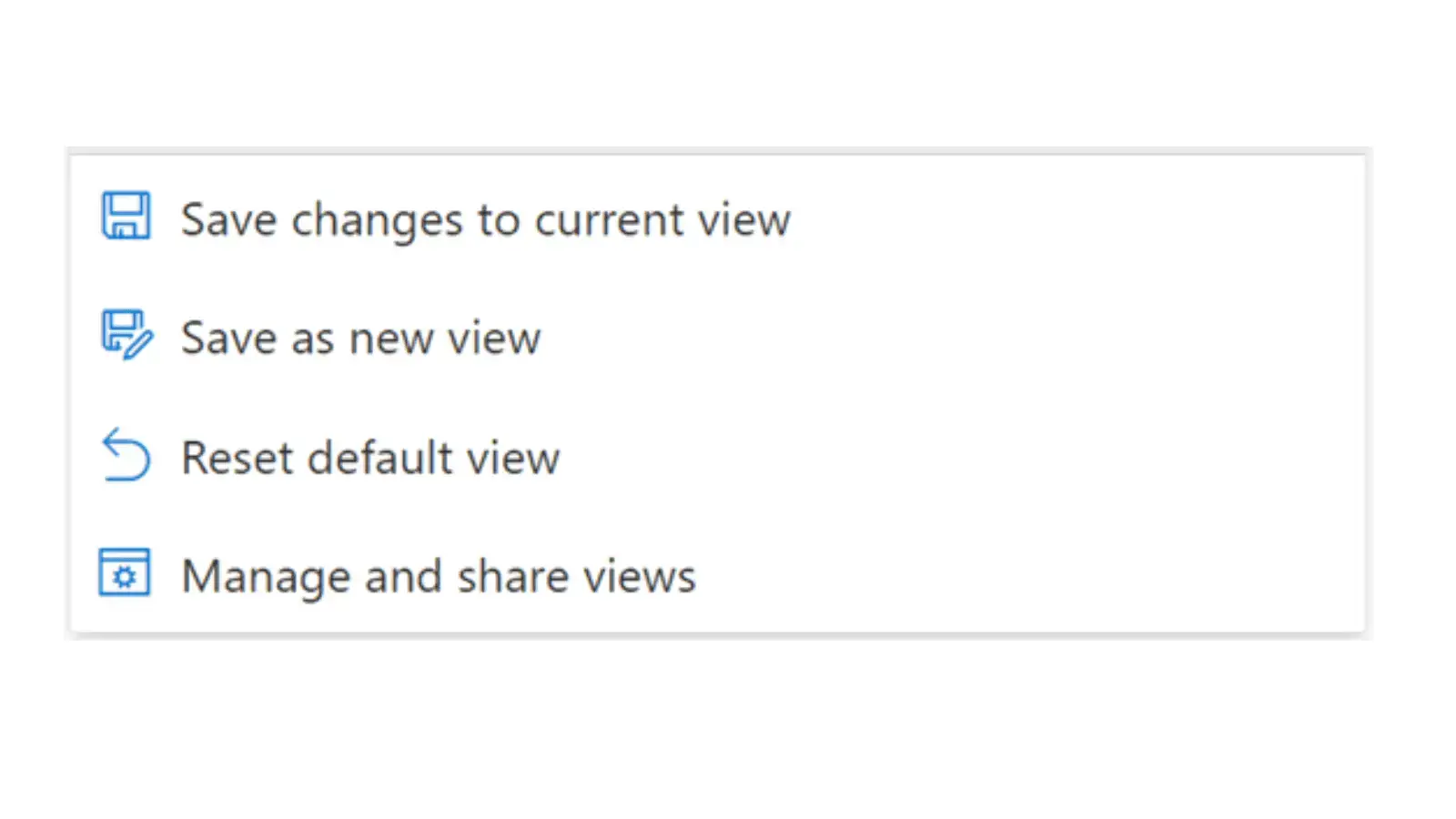This screenshot has height=819, width=1456.
Task: Click the window with gear icon
Action: (x=125, y=572)
